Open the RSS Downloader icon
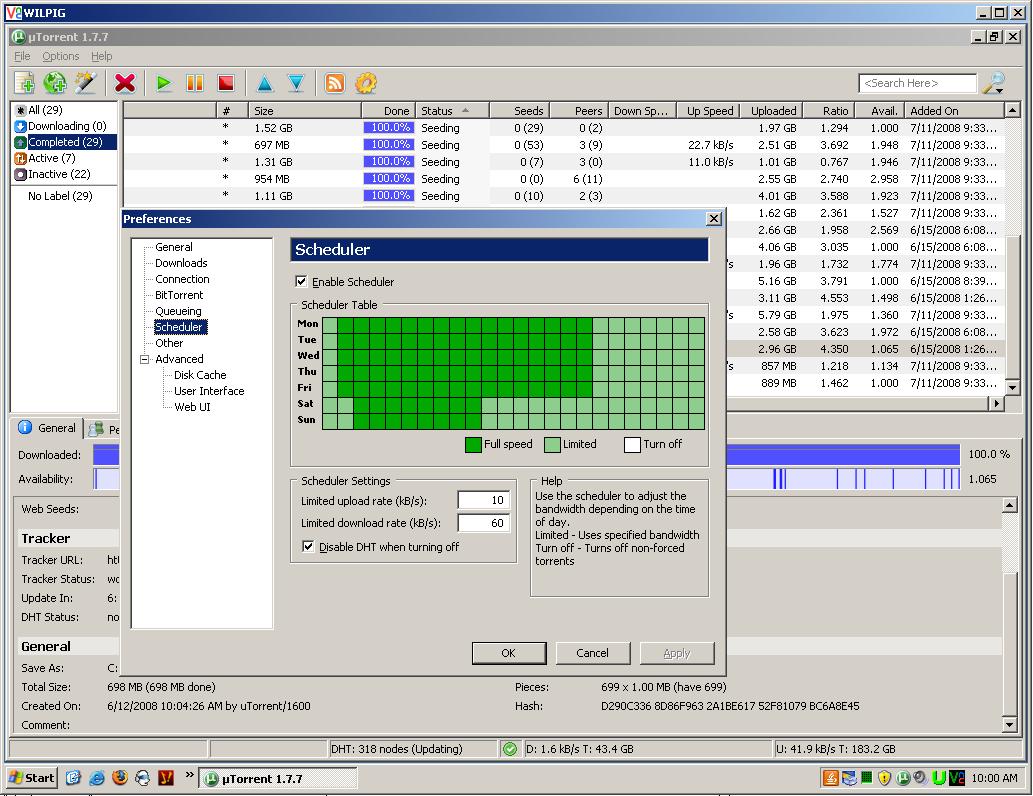1033x796 pixels. (335, 83)
